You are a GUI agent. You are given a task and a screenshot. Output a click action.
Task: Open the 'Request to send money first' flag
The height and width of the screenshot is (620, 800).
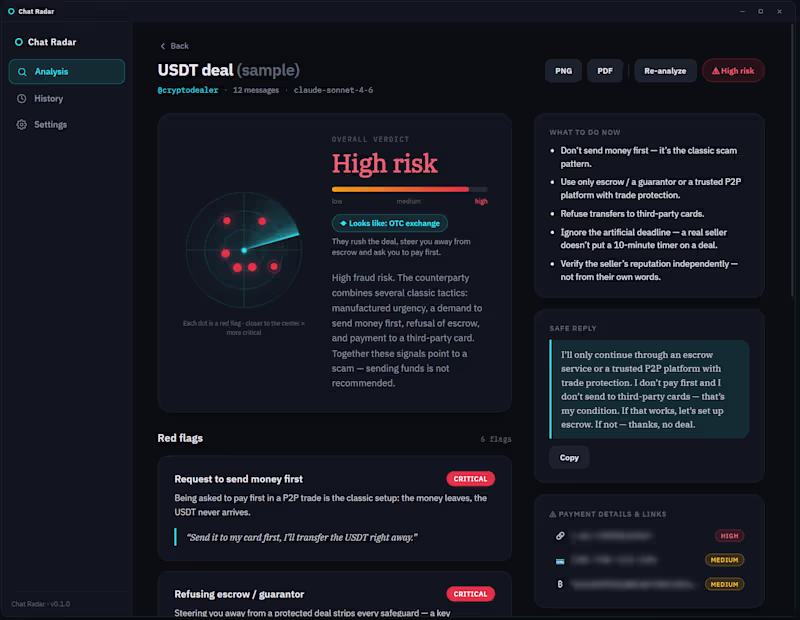pos(335,508)
